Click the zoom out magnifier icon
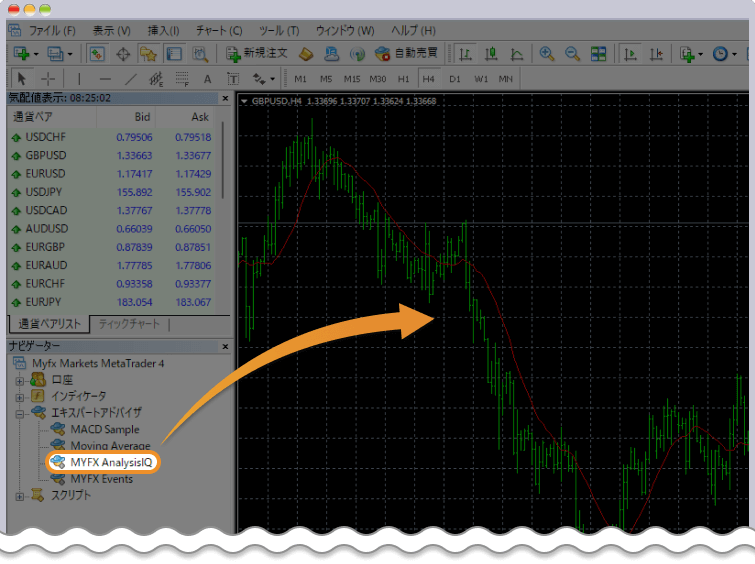The height and width of the screenshot is (564, 755). [x=572, y=54]
